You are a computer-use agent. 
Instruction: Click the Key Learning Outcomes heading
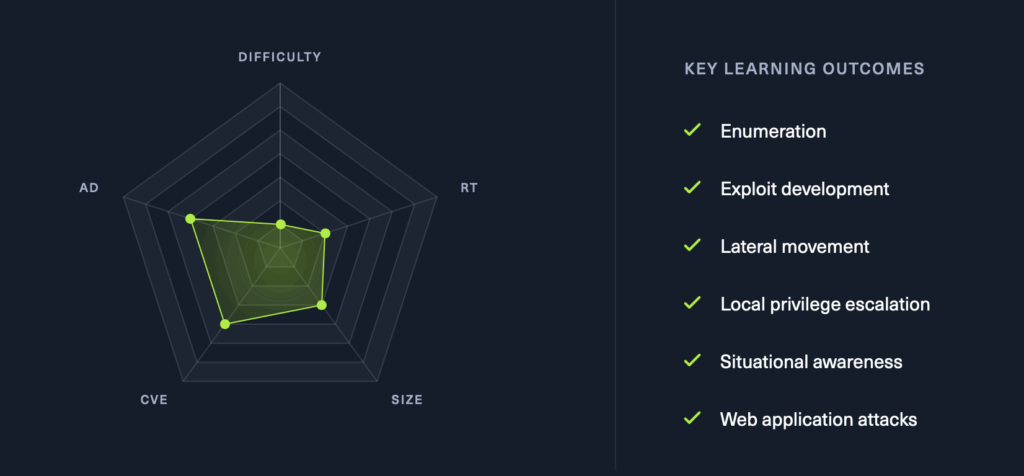pyautogui.click(x=805, y=69)
